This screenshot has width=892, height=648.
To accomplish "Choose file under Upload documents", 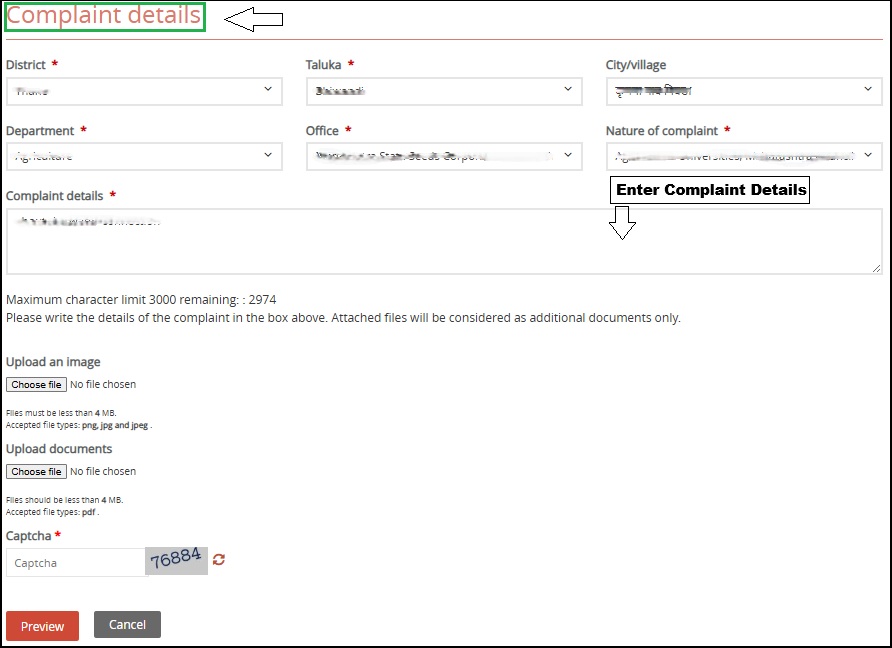I will 37,471.
